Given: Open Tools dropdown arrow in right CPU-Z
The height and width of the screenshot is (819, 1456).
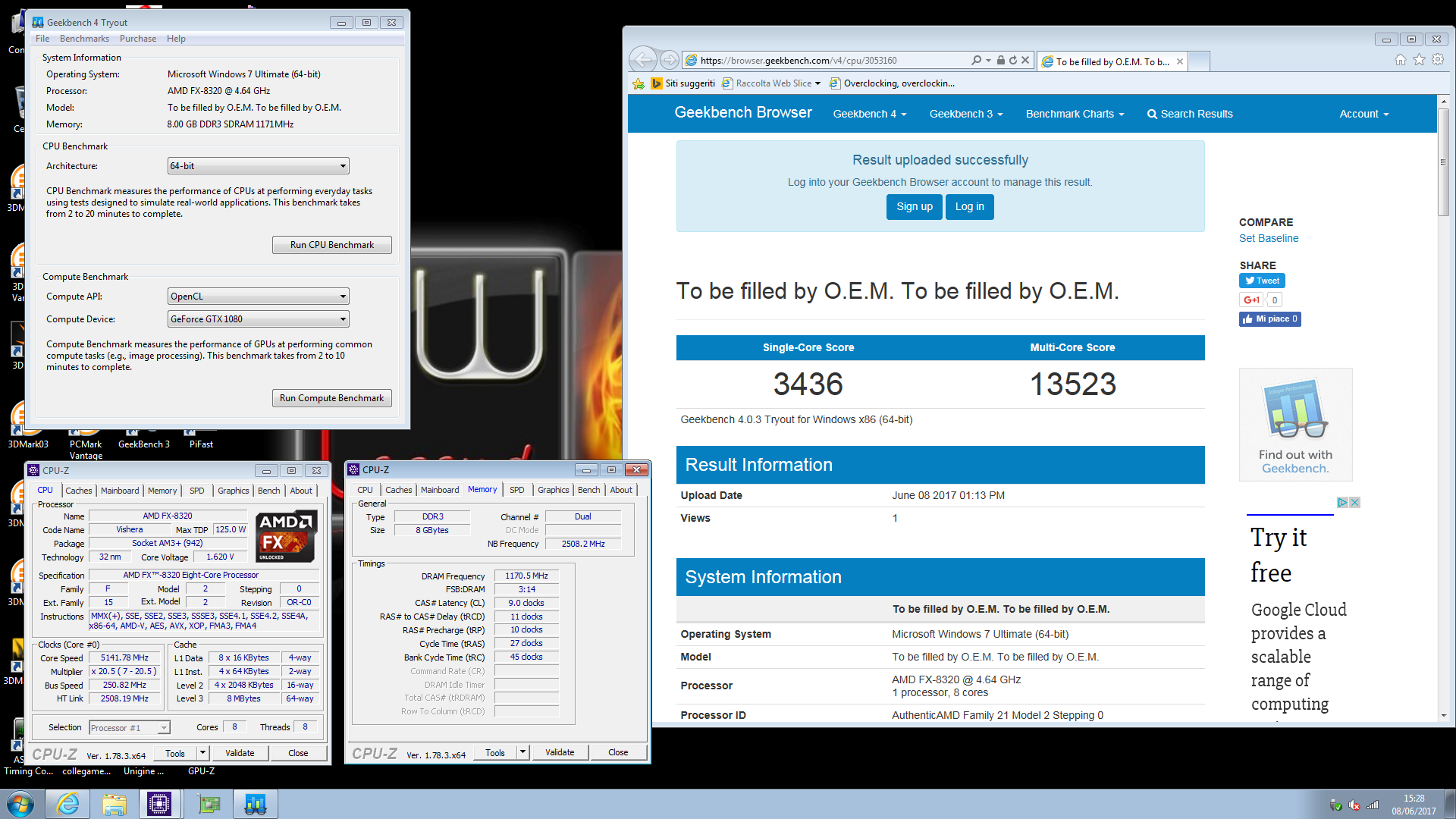Looking at the screenshot, I should (x=522, y=752).
